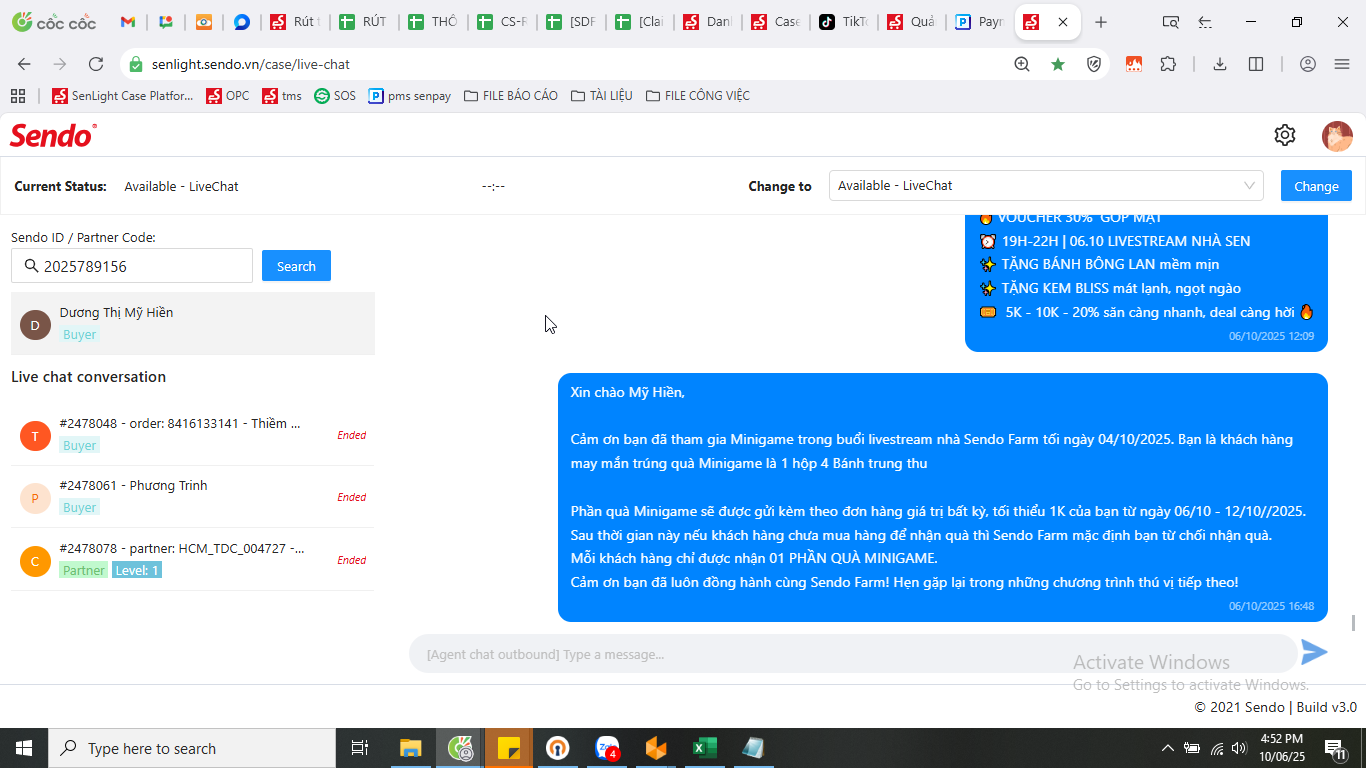Viewport: 1366px width, 768px height.
Task: Open the browser shield protection icon
Action: point(1094,64)
